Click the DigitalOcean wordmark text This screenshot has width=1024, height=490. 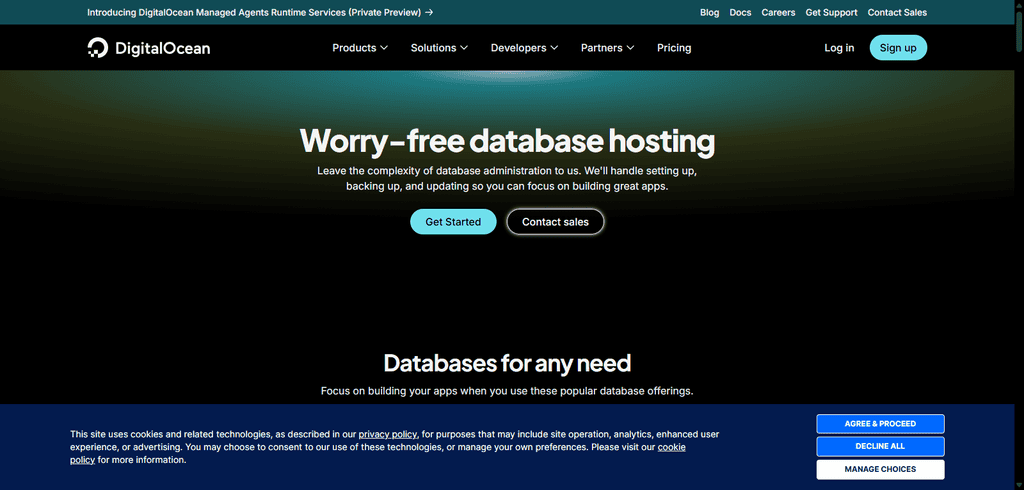(163, 48)
